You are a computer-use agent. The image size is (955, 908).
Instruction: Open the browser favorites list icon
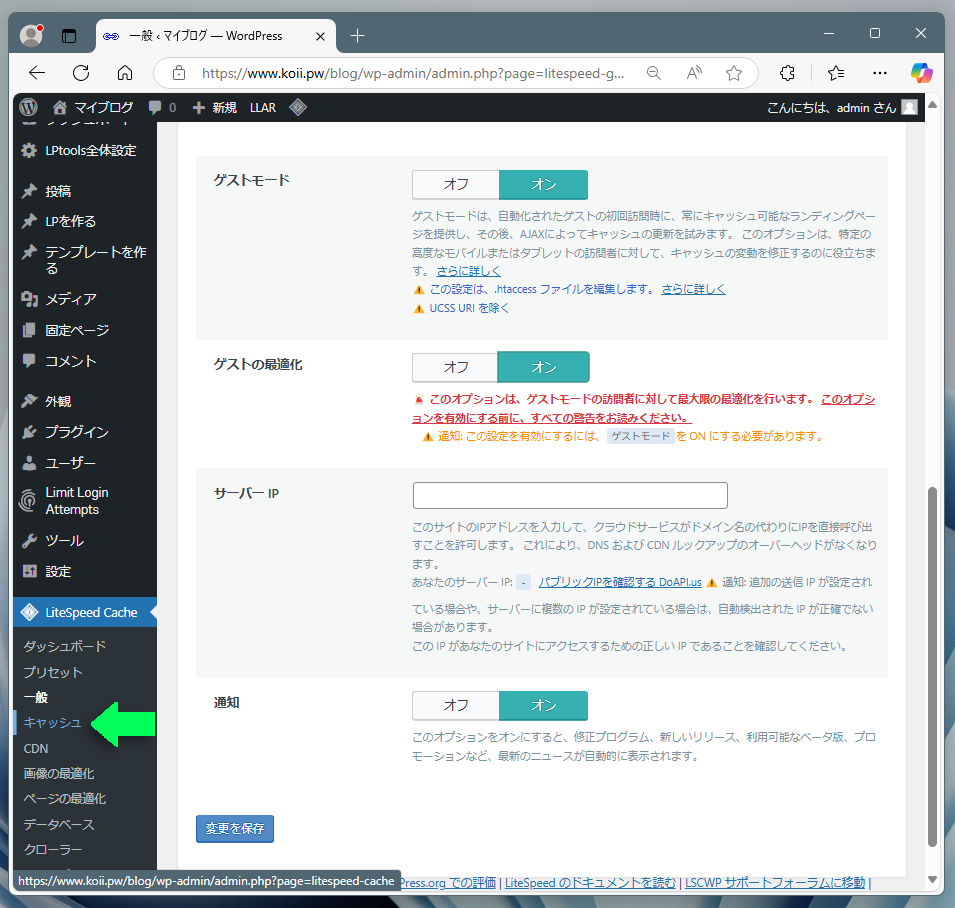836,73
